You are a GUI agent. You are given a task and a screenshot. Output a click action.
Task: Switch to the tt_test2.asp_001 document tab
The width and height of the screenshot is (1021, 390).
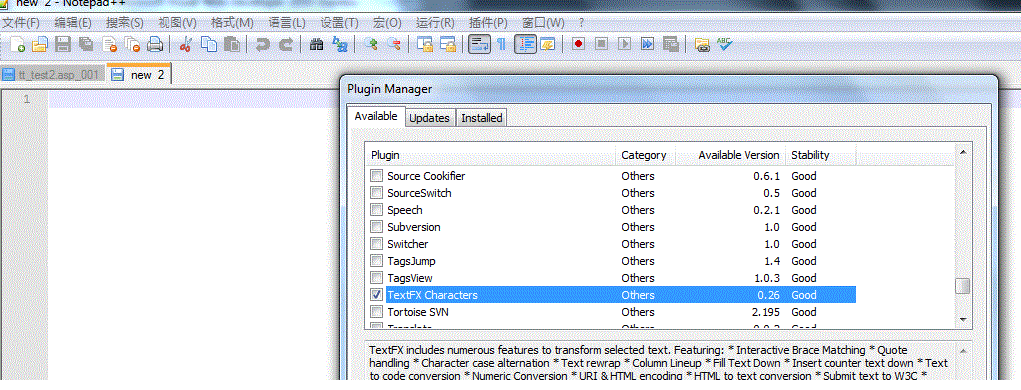point(52,75)
